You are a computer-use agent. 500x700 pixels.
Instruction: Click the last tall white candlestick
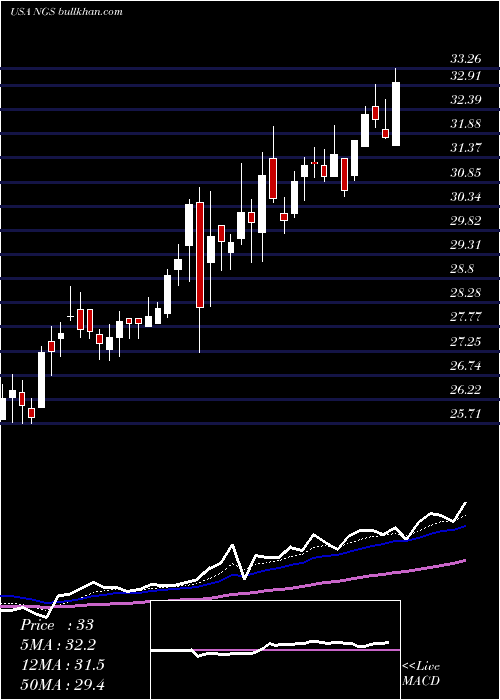396,114
